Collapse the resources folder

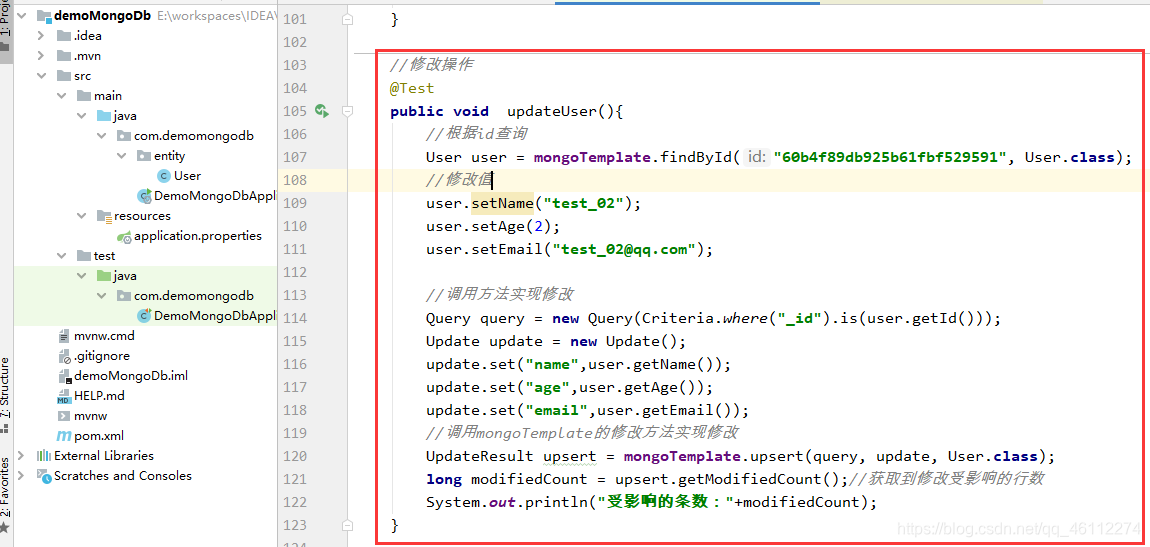(x=81, y=216)
